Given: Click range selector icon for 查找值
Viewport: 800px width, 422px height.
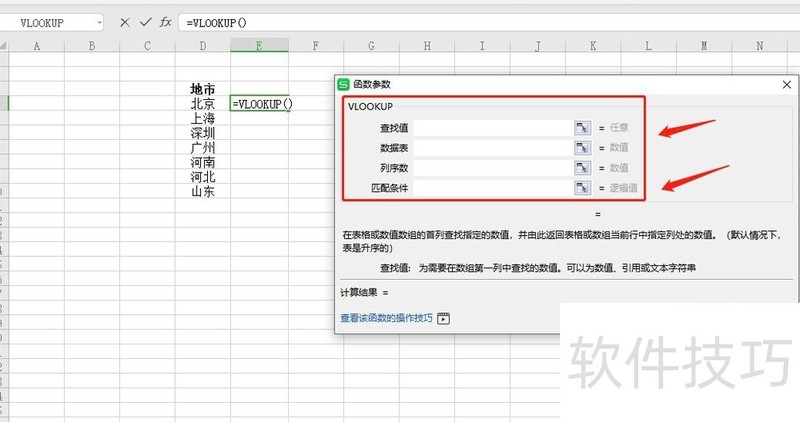Looking at the screenshot, I should pyautogui.click(x=582, y=128).
